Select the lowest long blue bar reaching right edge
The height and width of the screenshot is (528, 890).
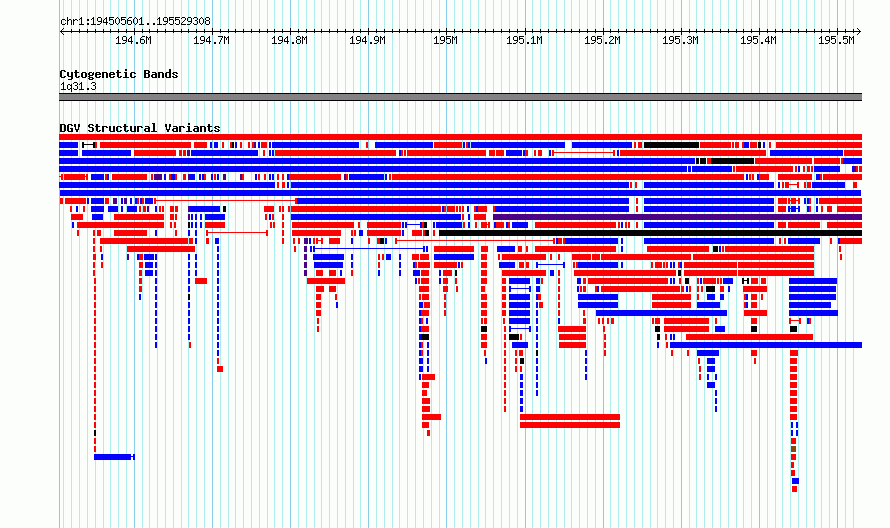766,345
